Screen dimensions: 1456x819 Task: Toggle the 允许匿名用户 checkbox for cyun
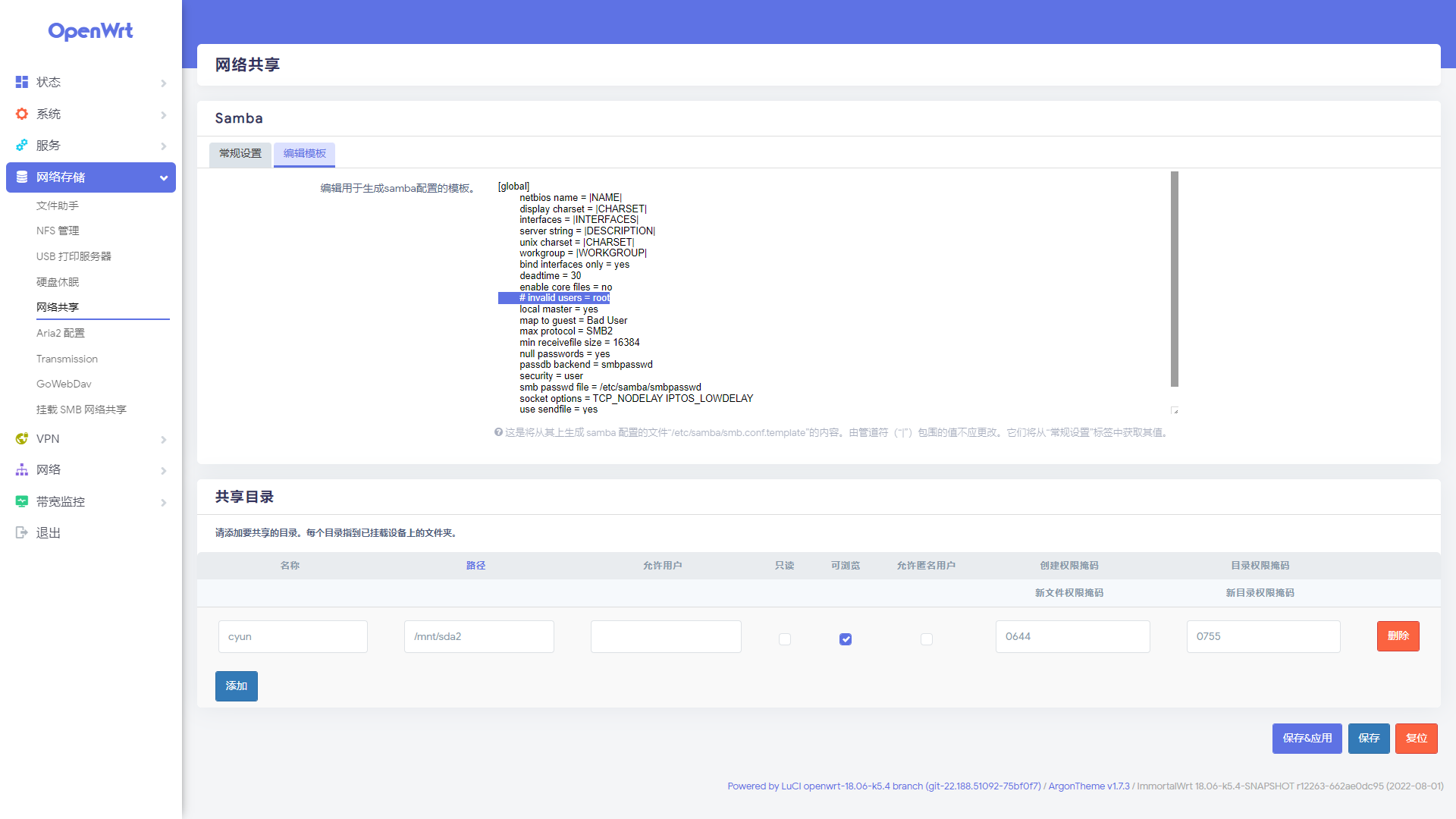click(x=927, y=639)
